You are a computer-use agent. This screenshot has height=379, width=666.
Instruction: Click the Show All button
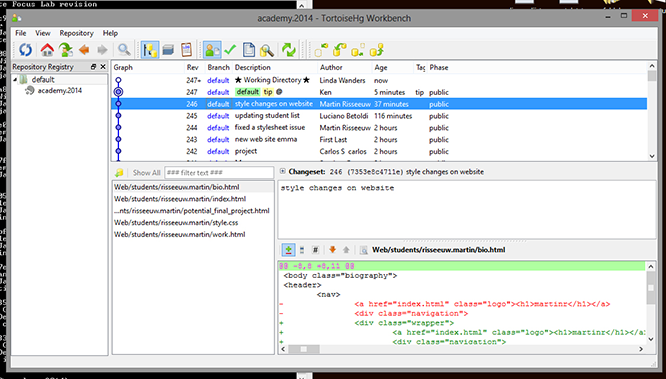pos(146,173)
